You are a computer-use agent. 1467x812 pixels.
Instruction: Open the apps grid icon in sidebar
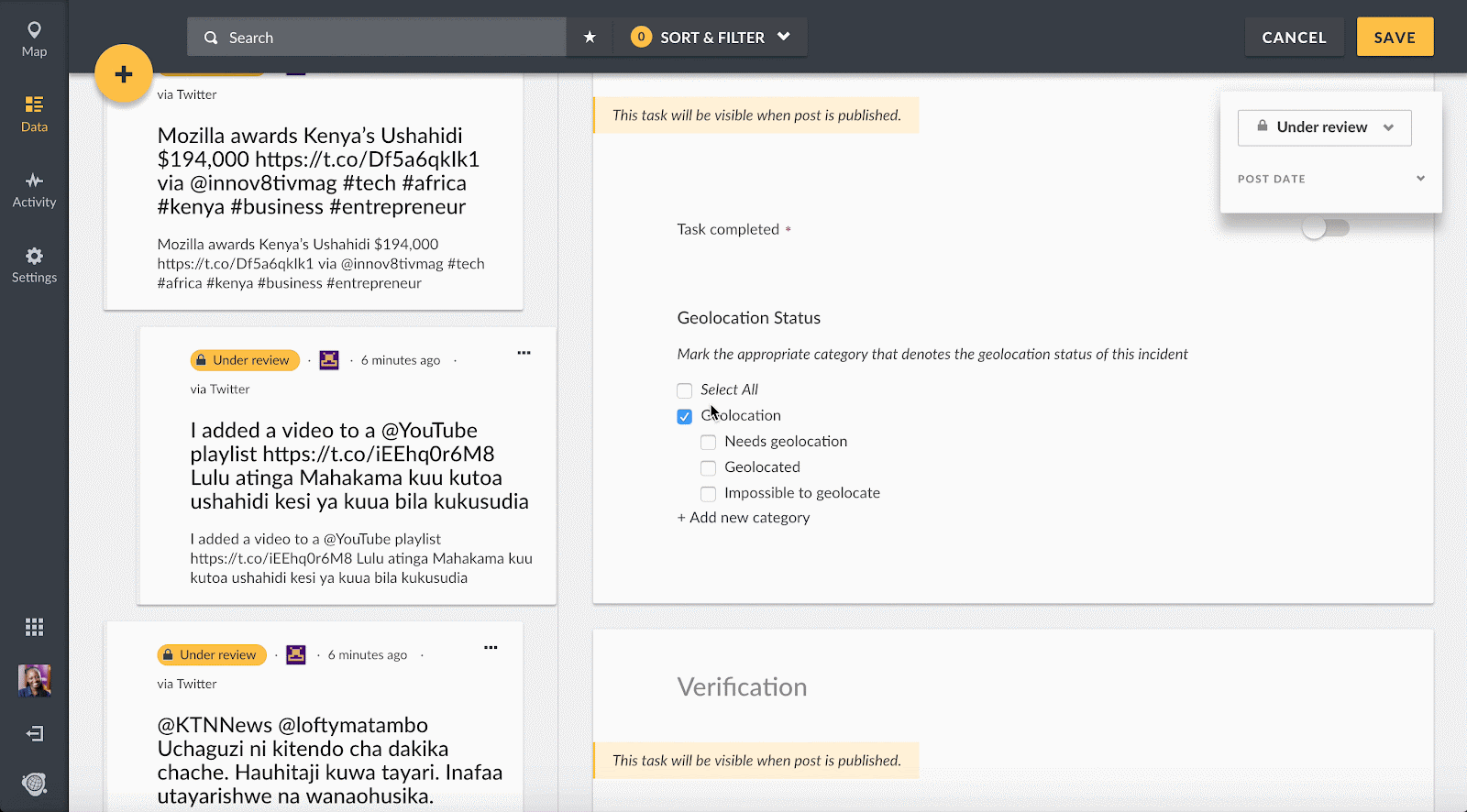(x=34, y=627)
